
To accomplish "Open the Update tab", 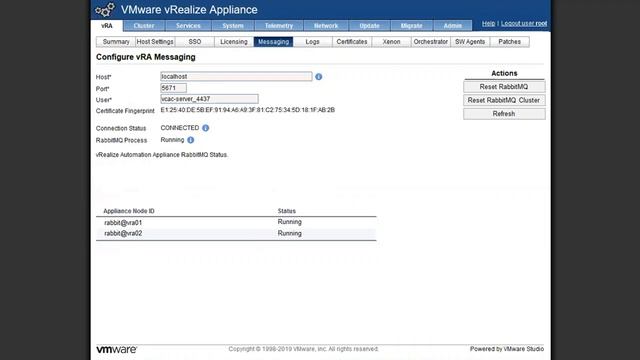I will [x=369, y=26].
